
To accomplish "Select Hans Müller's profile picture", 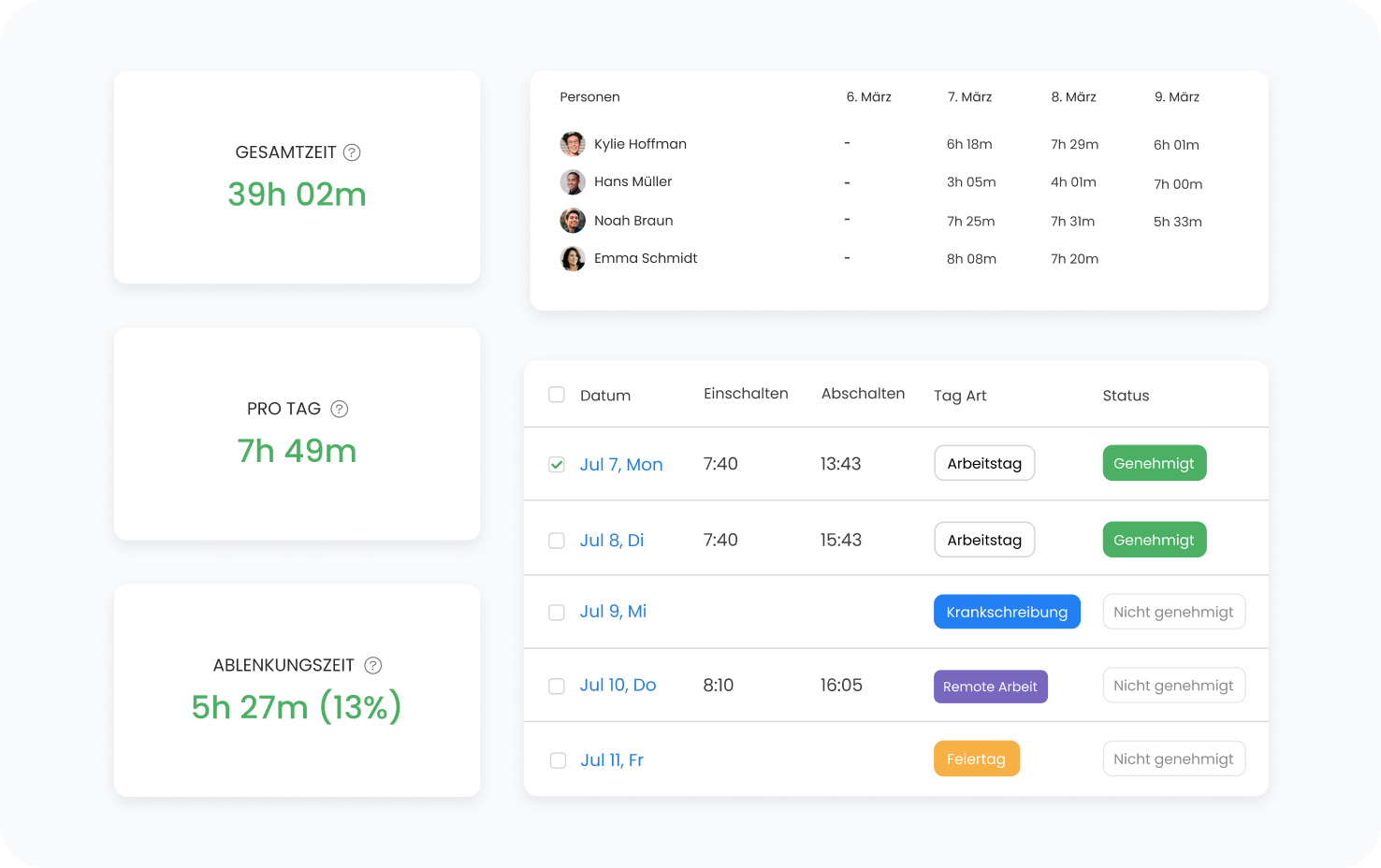I will (x=573, y=182).
